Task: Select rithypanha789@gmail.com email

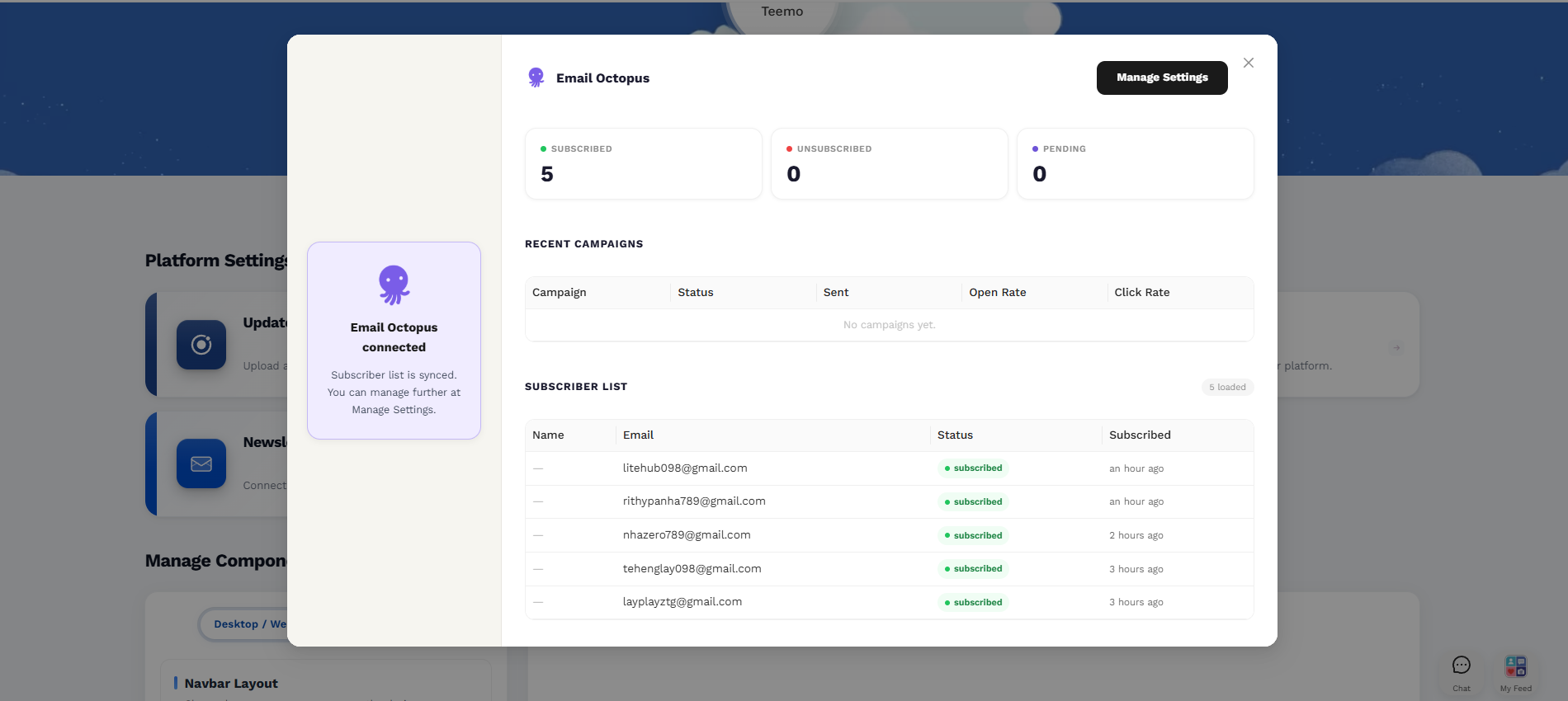Action: (694, 501)
